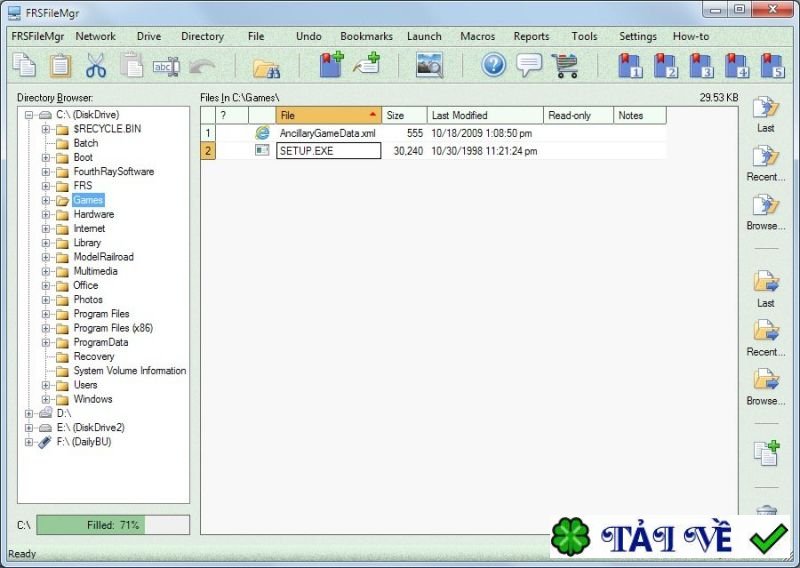The width and height of the screenshot is (800, 568).
Task: Expand the Windows folder node
Action: pyautogui.click(x=46, y=400)
